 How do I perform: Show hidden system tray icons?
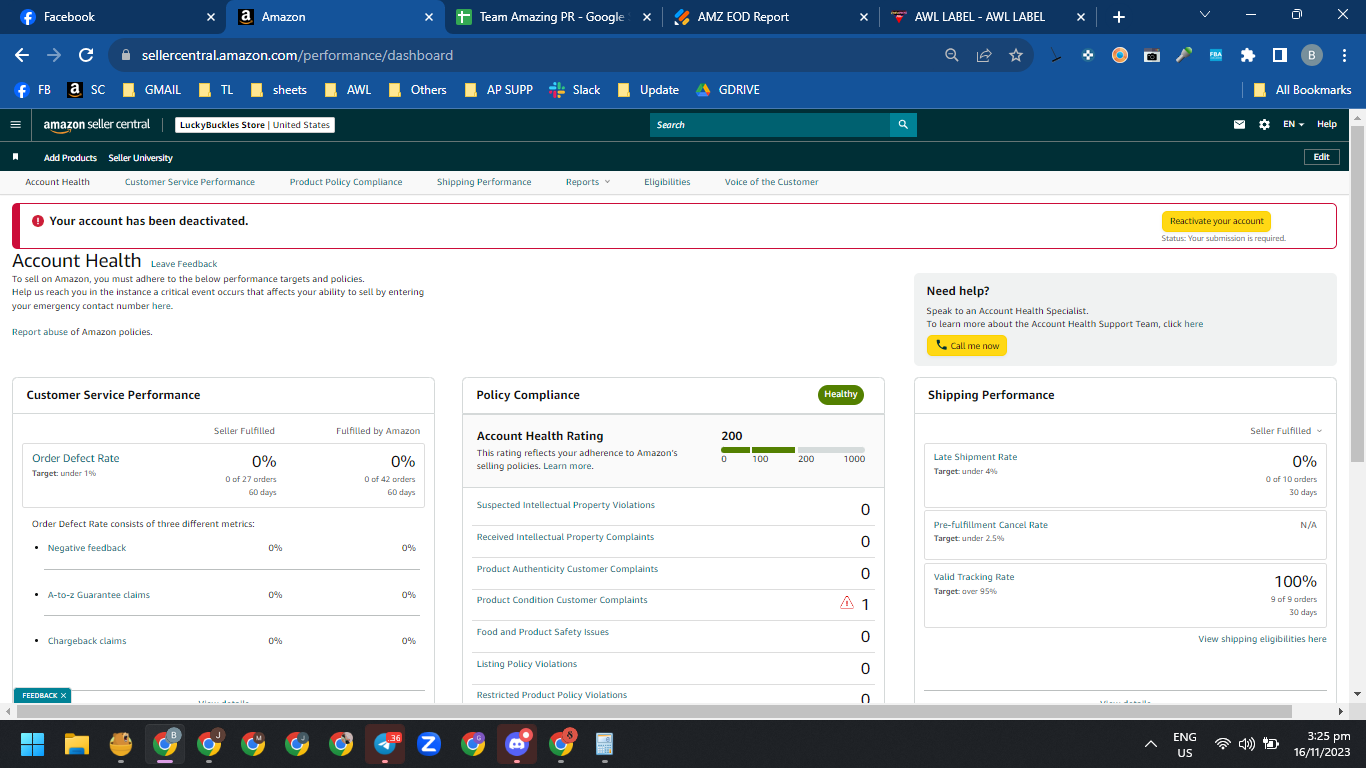click(x=1151, y=744)
